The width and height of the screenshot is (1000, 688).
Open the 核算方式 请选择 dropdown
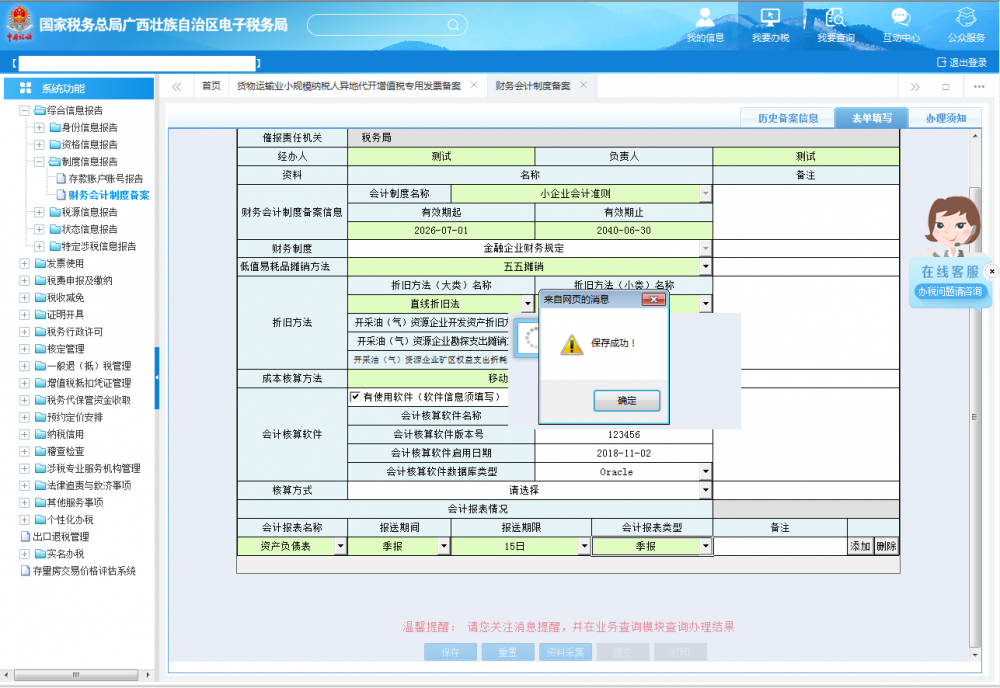pos(705,491)
